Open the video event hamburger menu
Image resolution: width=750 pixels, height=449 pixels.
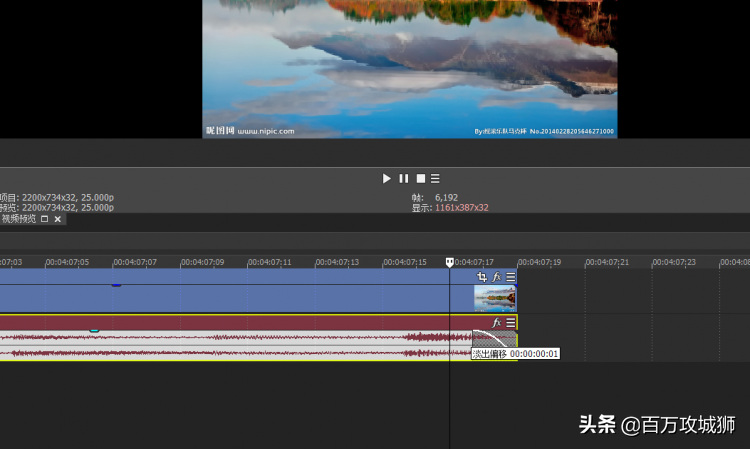point(510,277)
